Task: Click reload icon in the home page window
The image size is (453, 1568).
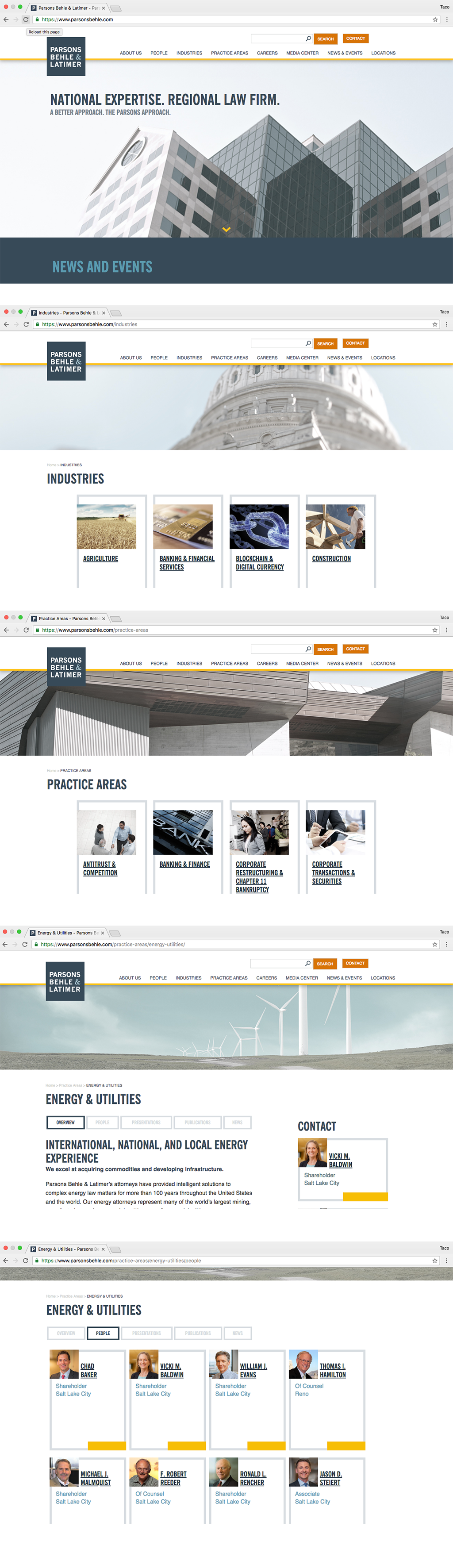Action: [x=26, y=19]
